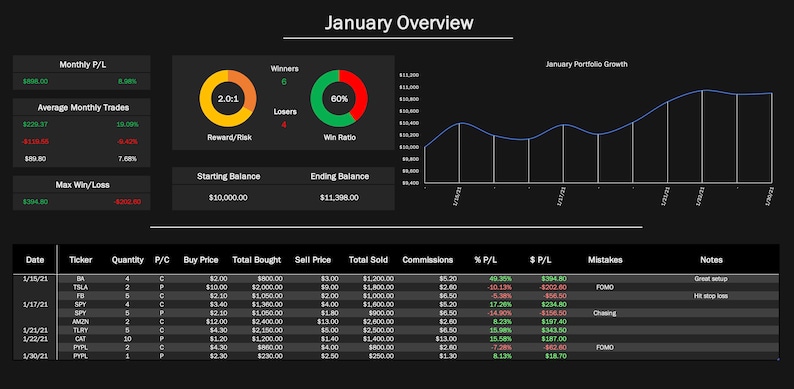Screen dimensions: 794x389
Task: Click the Ending Balance label
Action: 339,176
